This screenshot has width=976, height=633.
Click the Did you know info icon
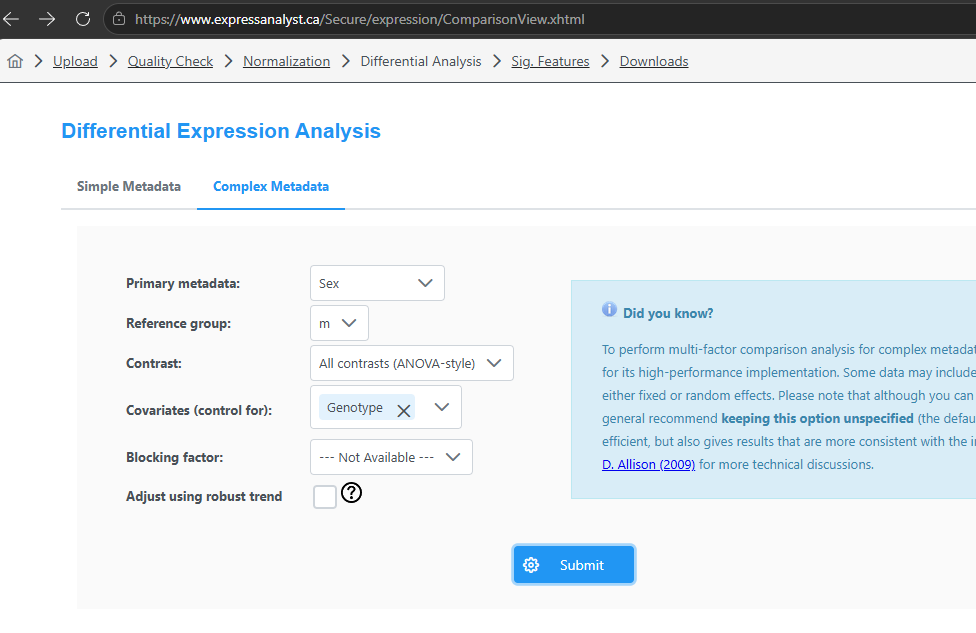[x=609, y=309]
